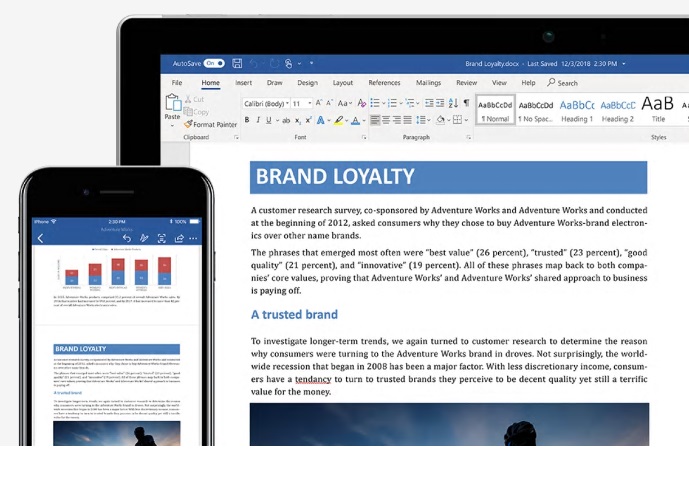The image size is (689, 487).
Task: Align the paragraph to the right
Action: [x=397, y=120]
